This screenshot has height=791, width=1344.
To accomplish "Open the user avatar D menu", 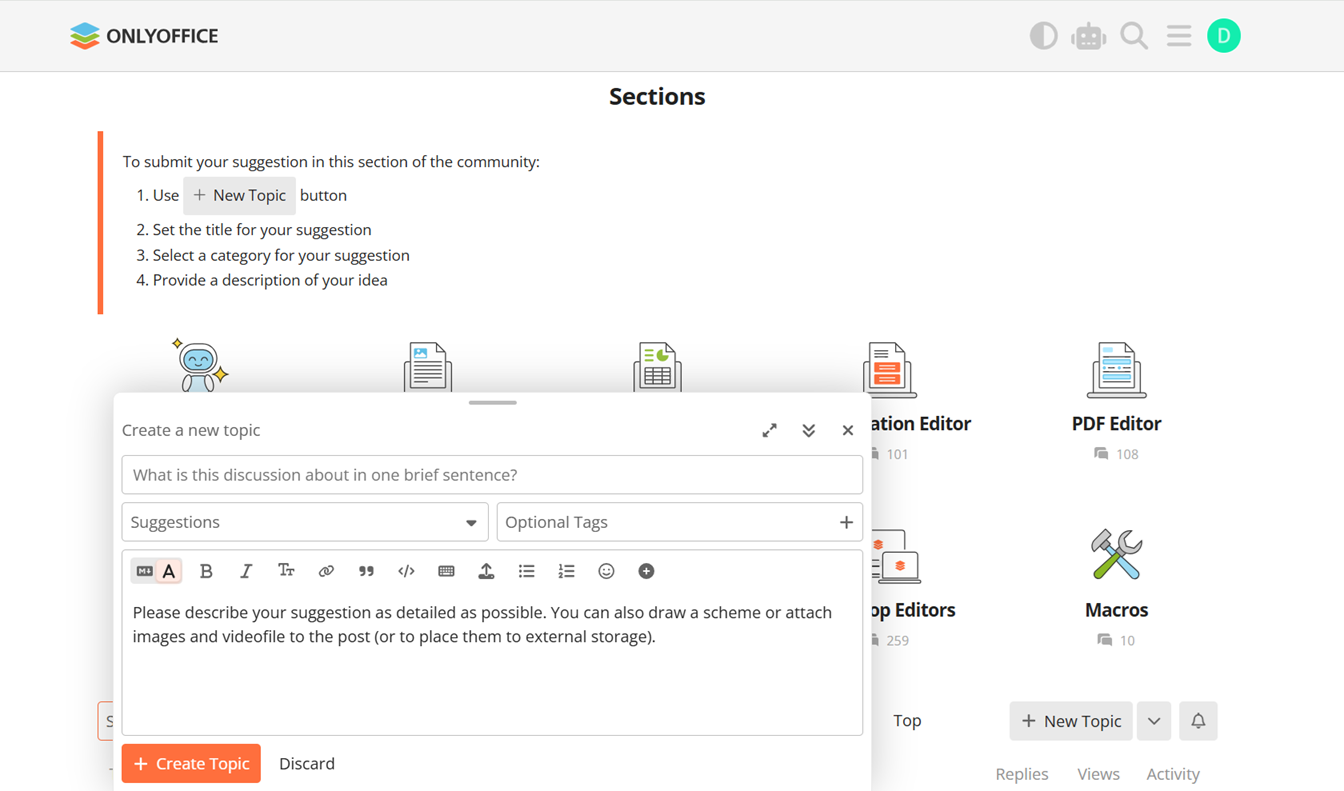I will tap(1224, 36).
